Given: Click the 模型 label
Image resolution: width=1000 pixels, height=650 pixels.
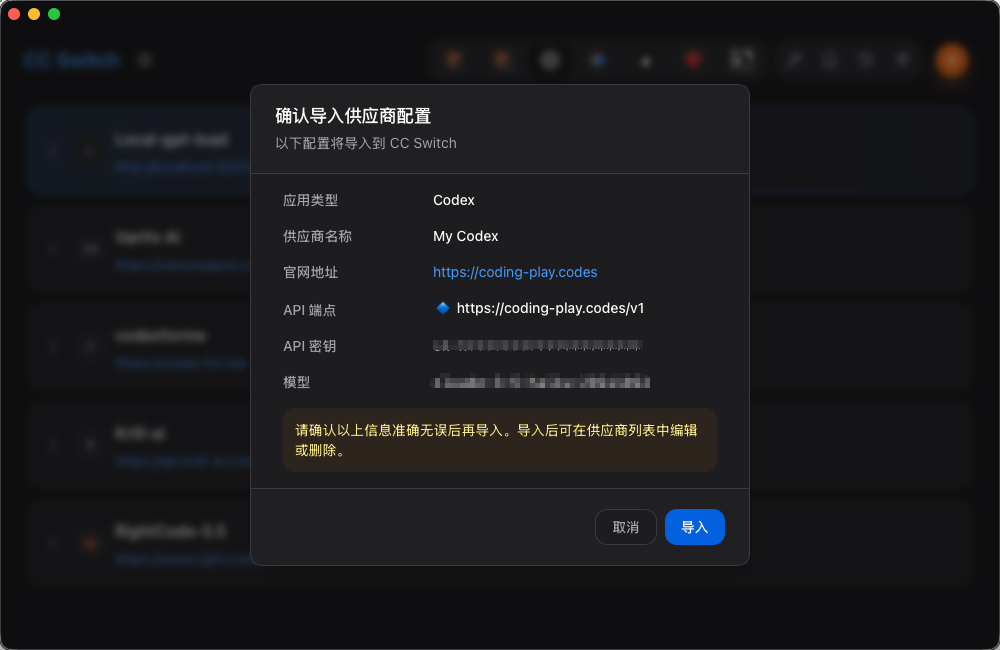Looking at the screenshot, I should (x=297, y=382).
